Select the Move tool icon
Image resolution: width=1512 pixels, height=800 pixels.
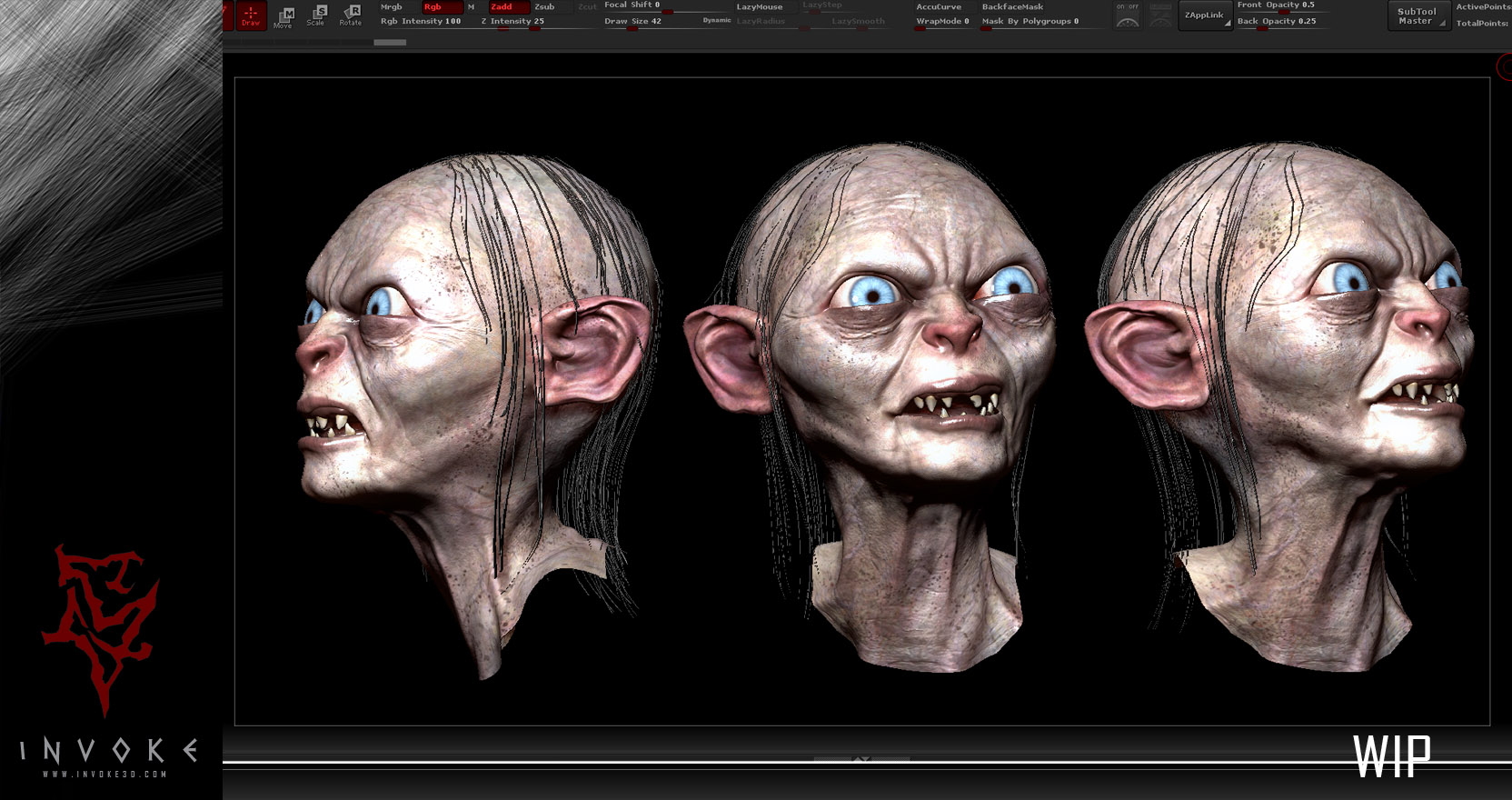click(283, 17)
